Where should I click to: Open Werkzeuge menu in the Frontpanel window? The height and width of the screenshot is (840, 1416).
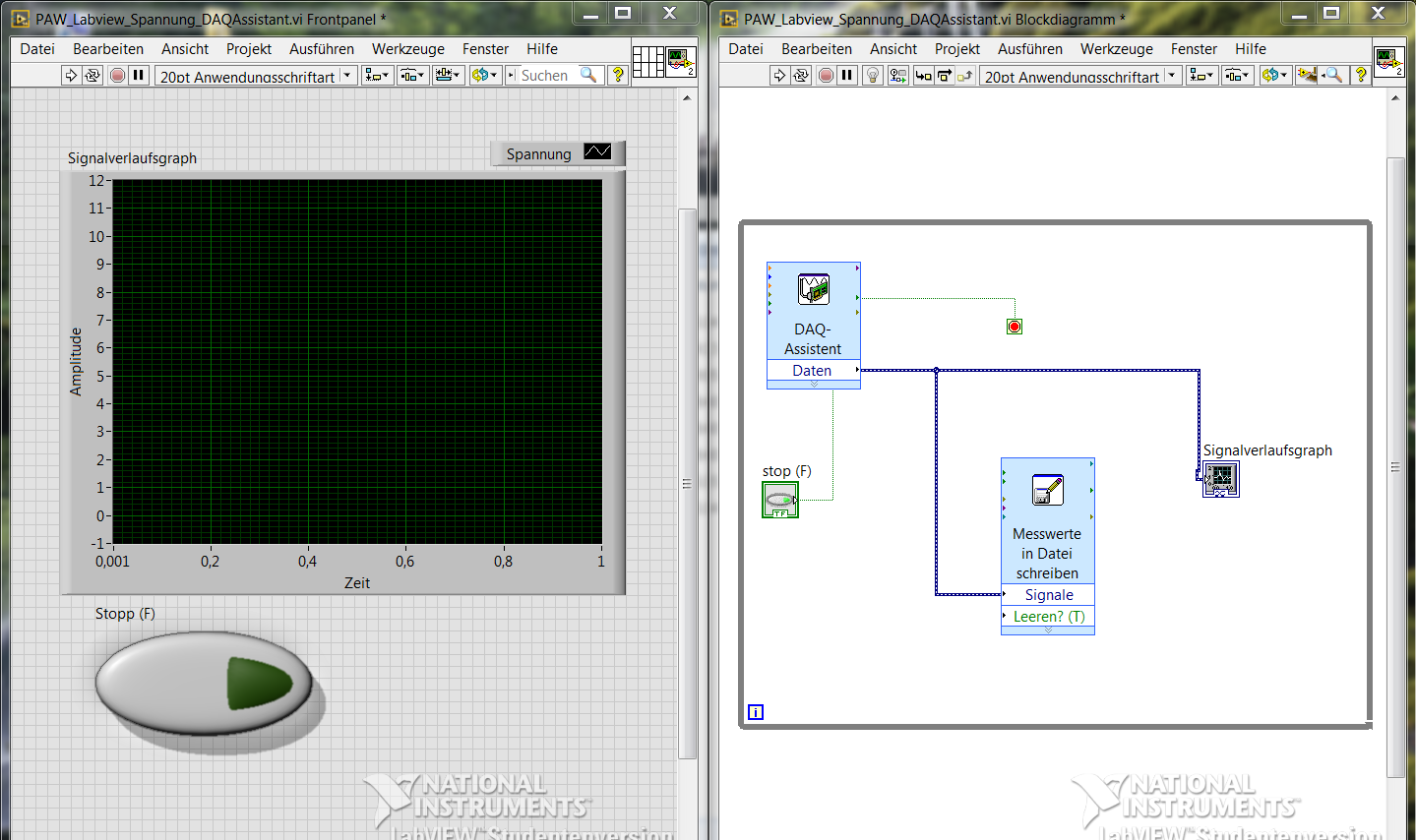click(x=407, y=48)
